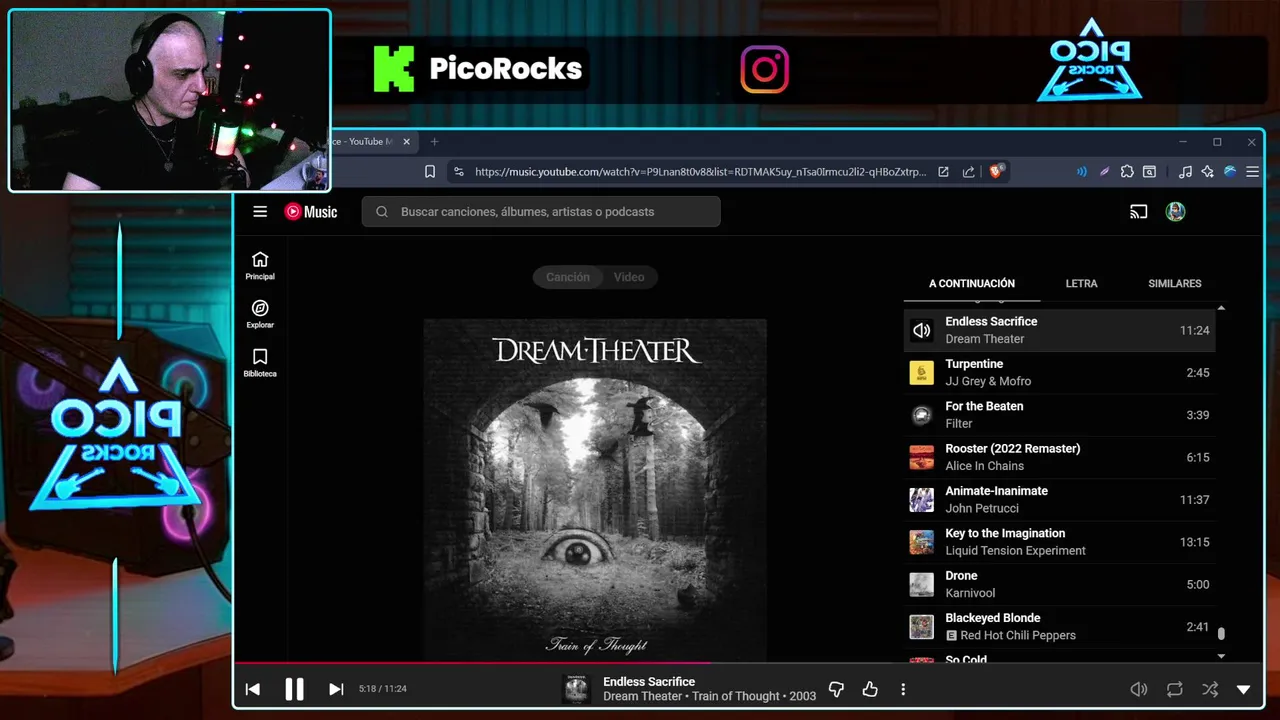
Task: Click the Alice In Chains Rooster thumbnail
Action: tap(921, 457)
